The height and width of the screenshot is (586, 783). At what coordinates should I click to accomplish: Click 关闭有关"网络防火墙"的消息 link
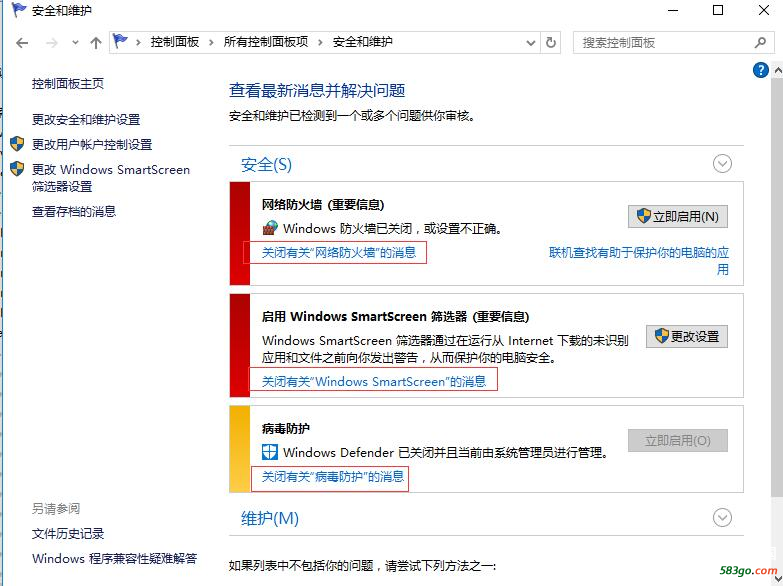[339, 252]
